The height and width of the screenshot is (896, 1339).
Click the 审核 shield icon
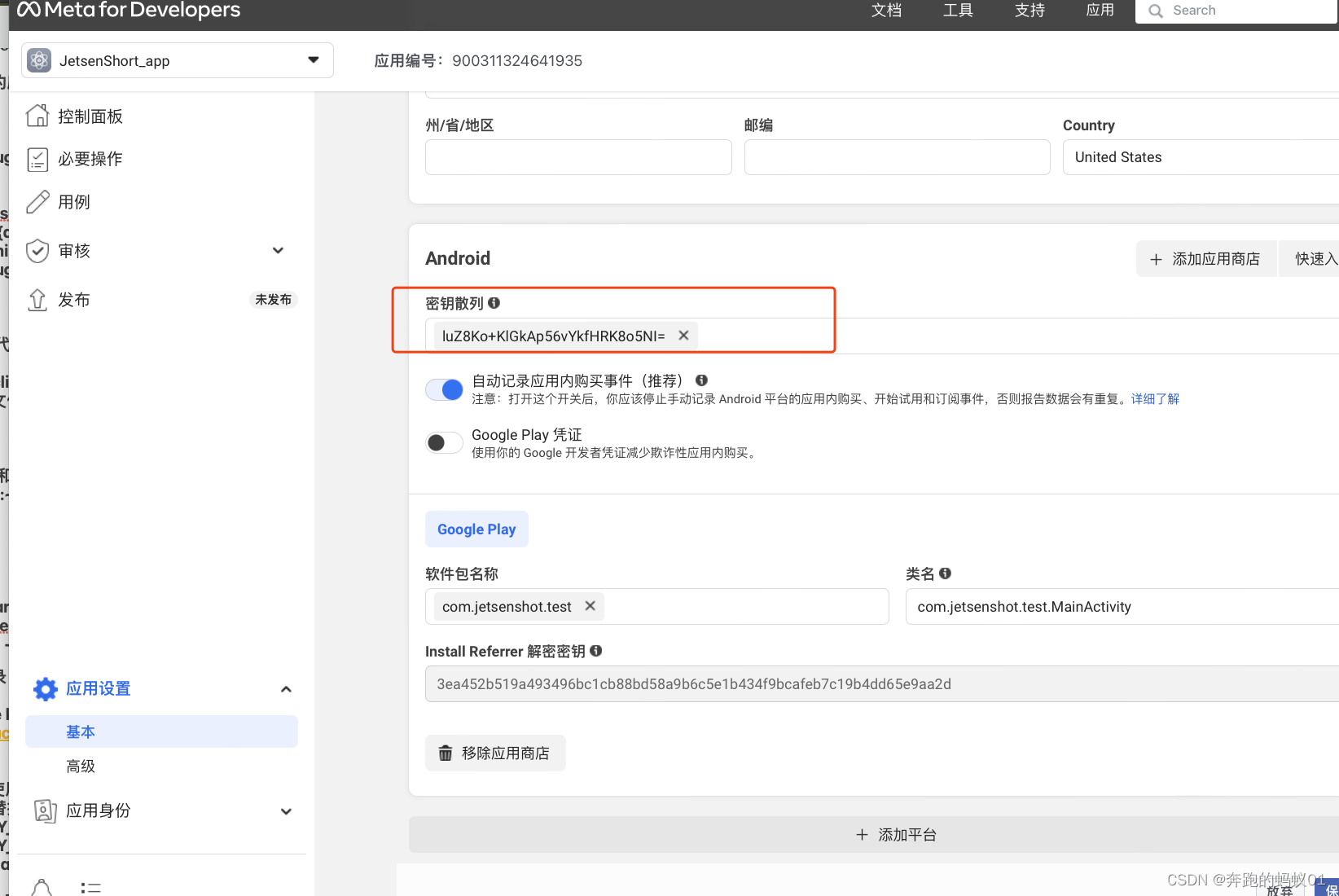(x=37, y=251)
